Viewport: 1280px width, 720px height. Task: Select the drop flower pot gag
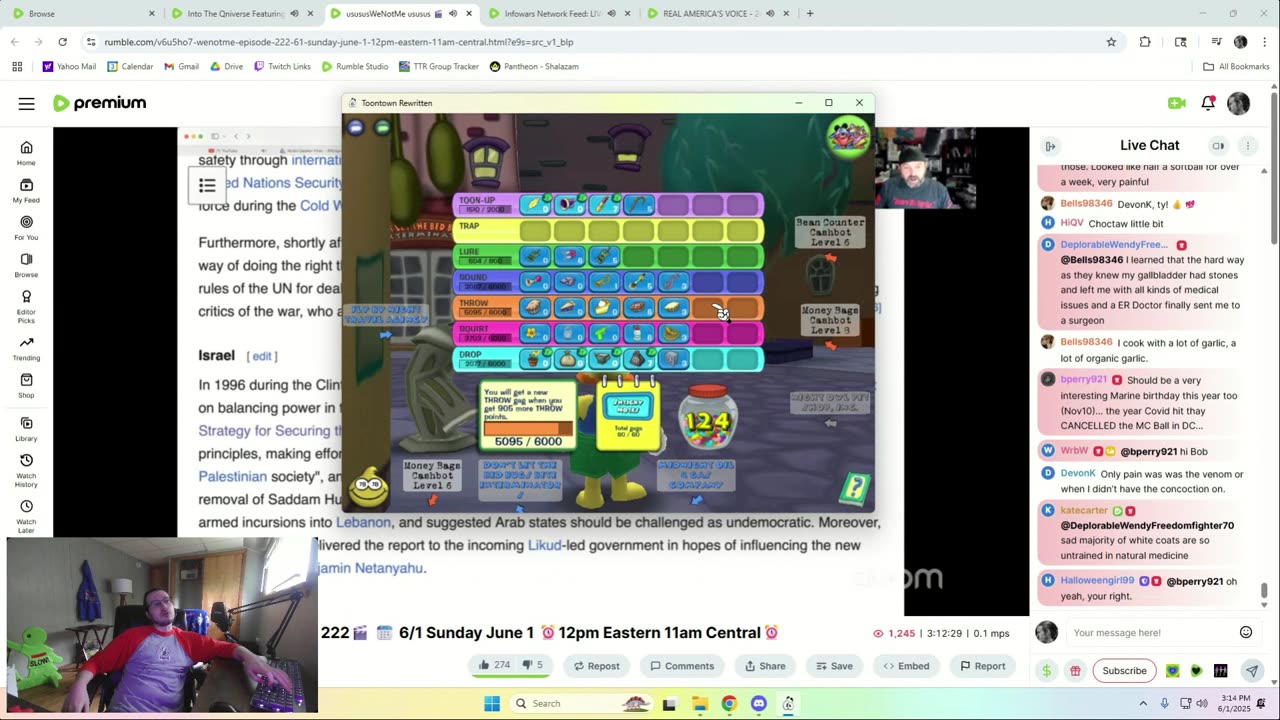535,358
